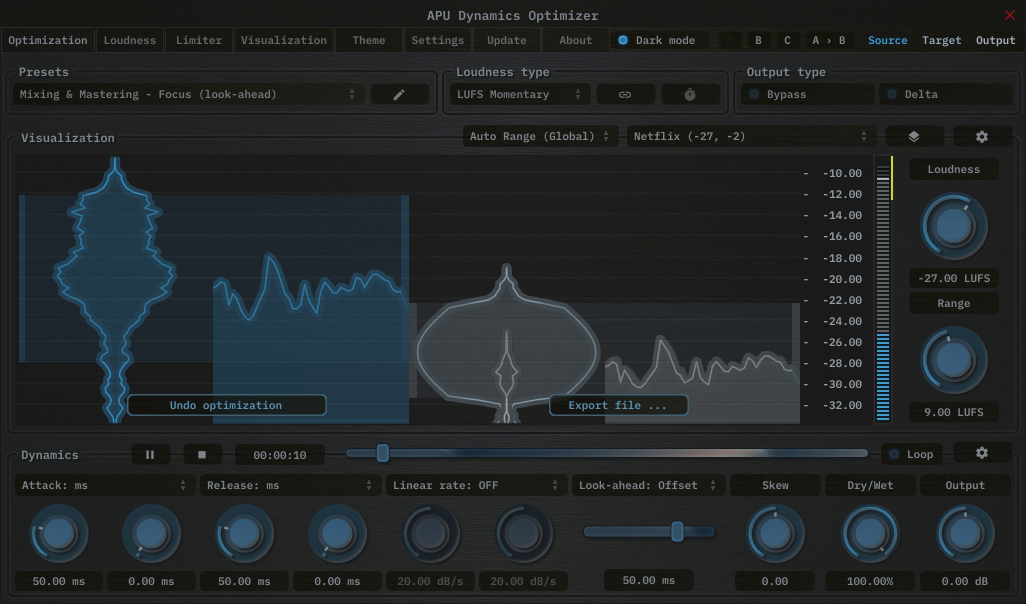Click the stopwatch icon in Loudness type section
1026x604 pixels.
click(x=689, y=93)
